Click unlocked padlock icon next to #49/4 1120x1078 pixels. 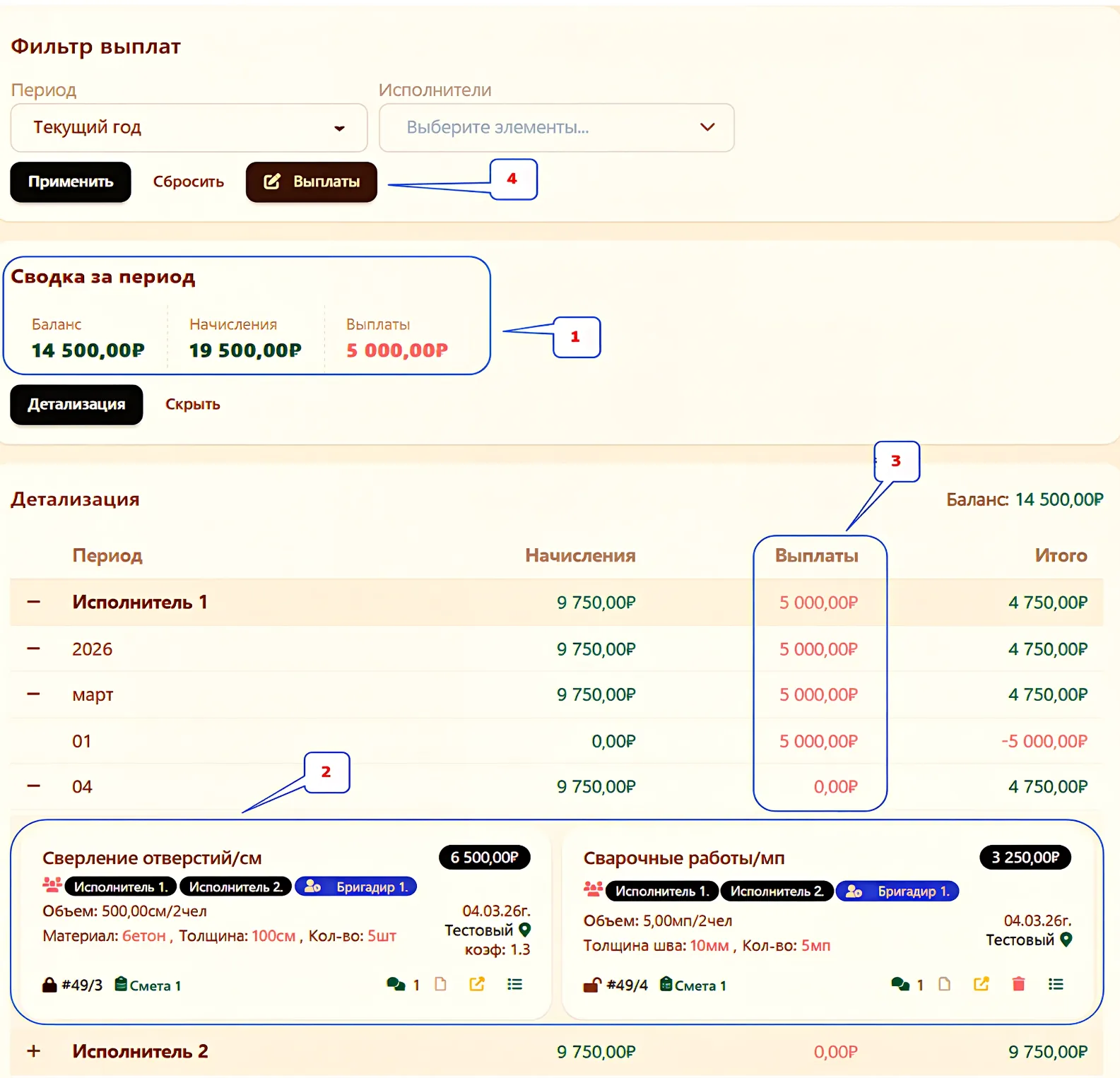coord(592,985)
